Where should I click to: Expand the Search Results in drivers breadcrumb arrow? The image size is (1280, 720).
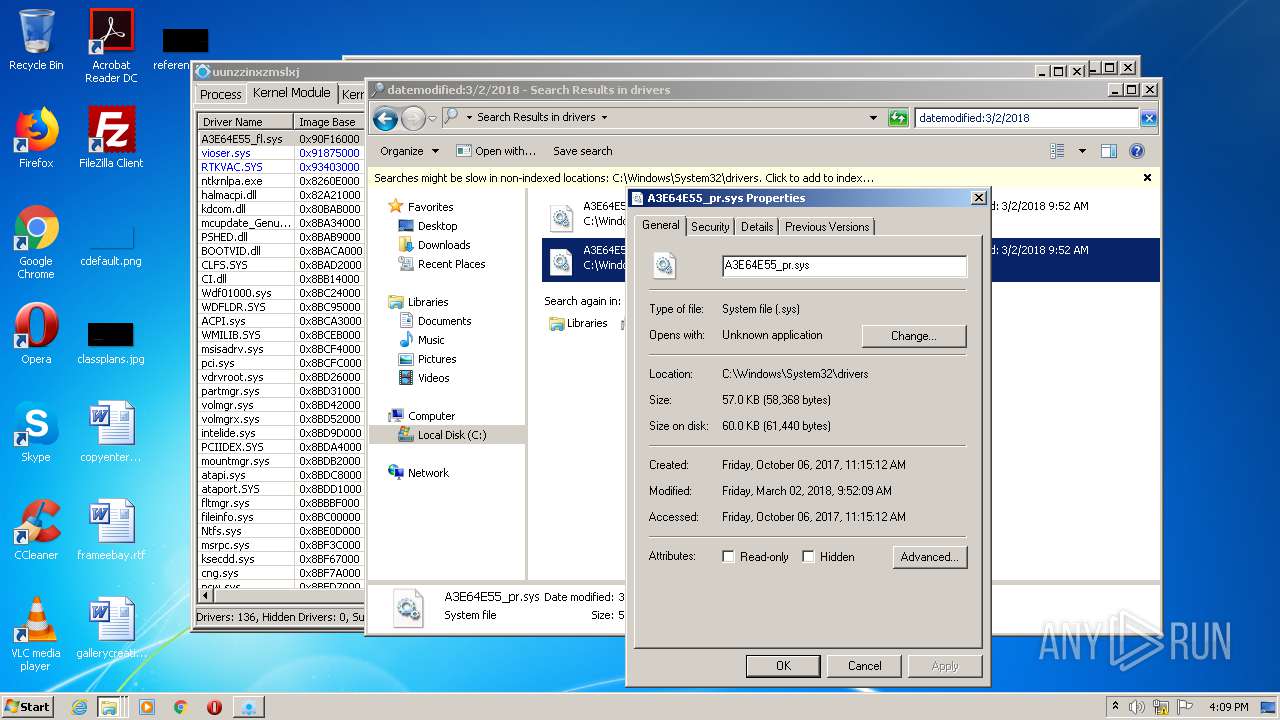coord(604,118)
